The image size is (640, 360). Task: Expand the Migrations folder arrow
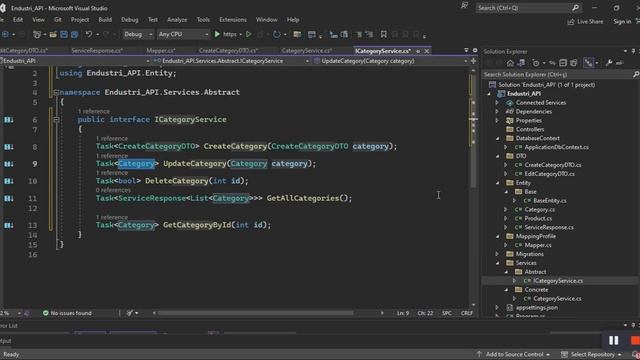[x=498, y=254]
